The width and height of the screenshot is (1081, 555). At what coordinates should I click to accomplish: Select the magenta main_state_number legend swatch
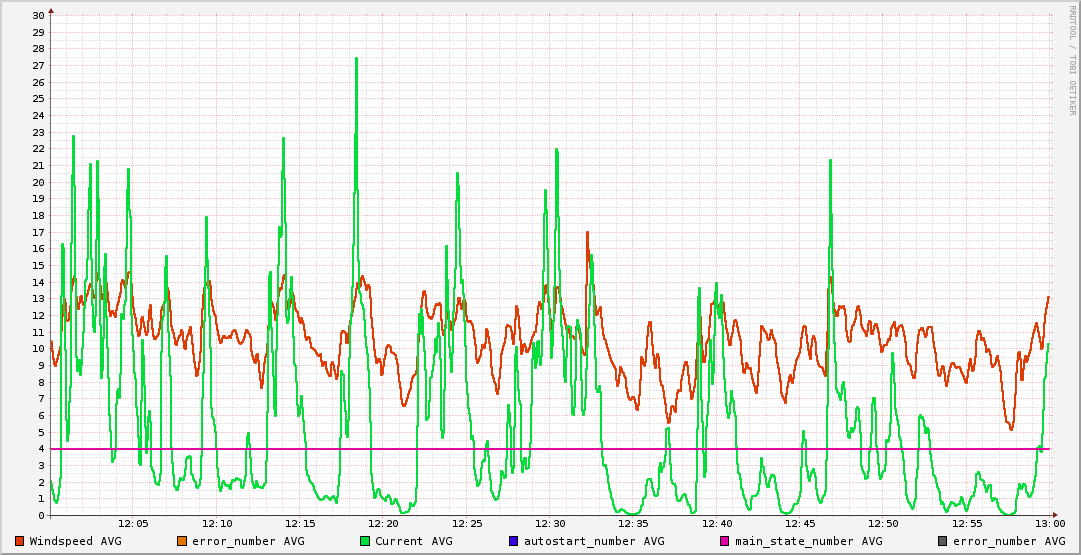coord(725,541)
